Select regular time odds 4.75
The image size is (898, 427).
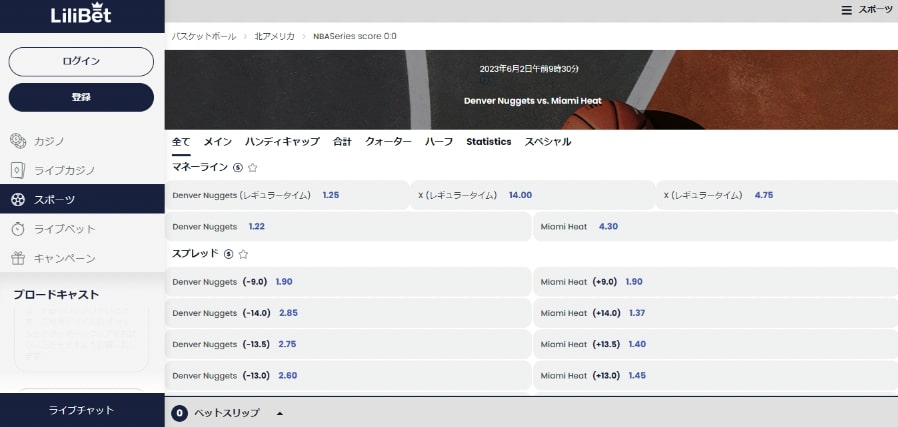777,195
